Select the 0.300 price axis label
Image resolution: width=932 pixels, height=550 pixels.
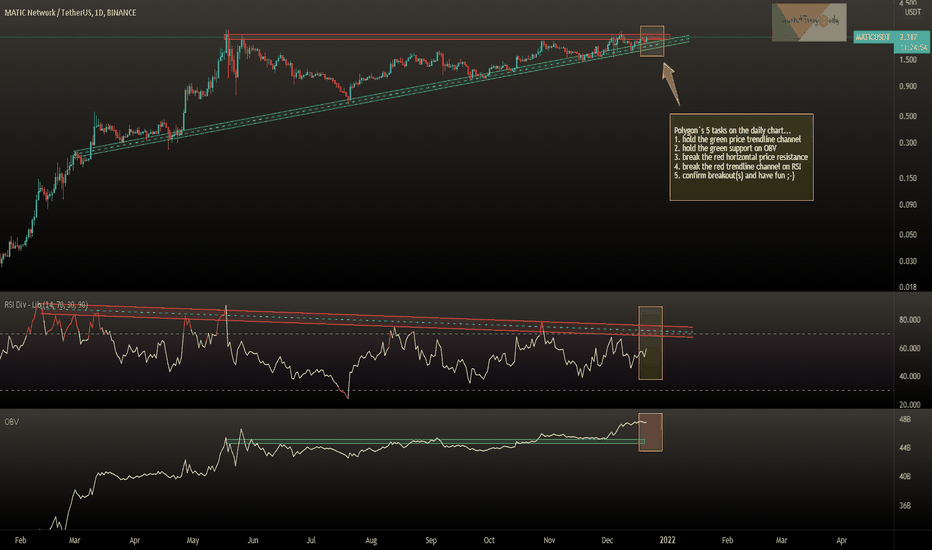coord(908,143)
